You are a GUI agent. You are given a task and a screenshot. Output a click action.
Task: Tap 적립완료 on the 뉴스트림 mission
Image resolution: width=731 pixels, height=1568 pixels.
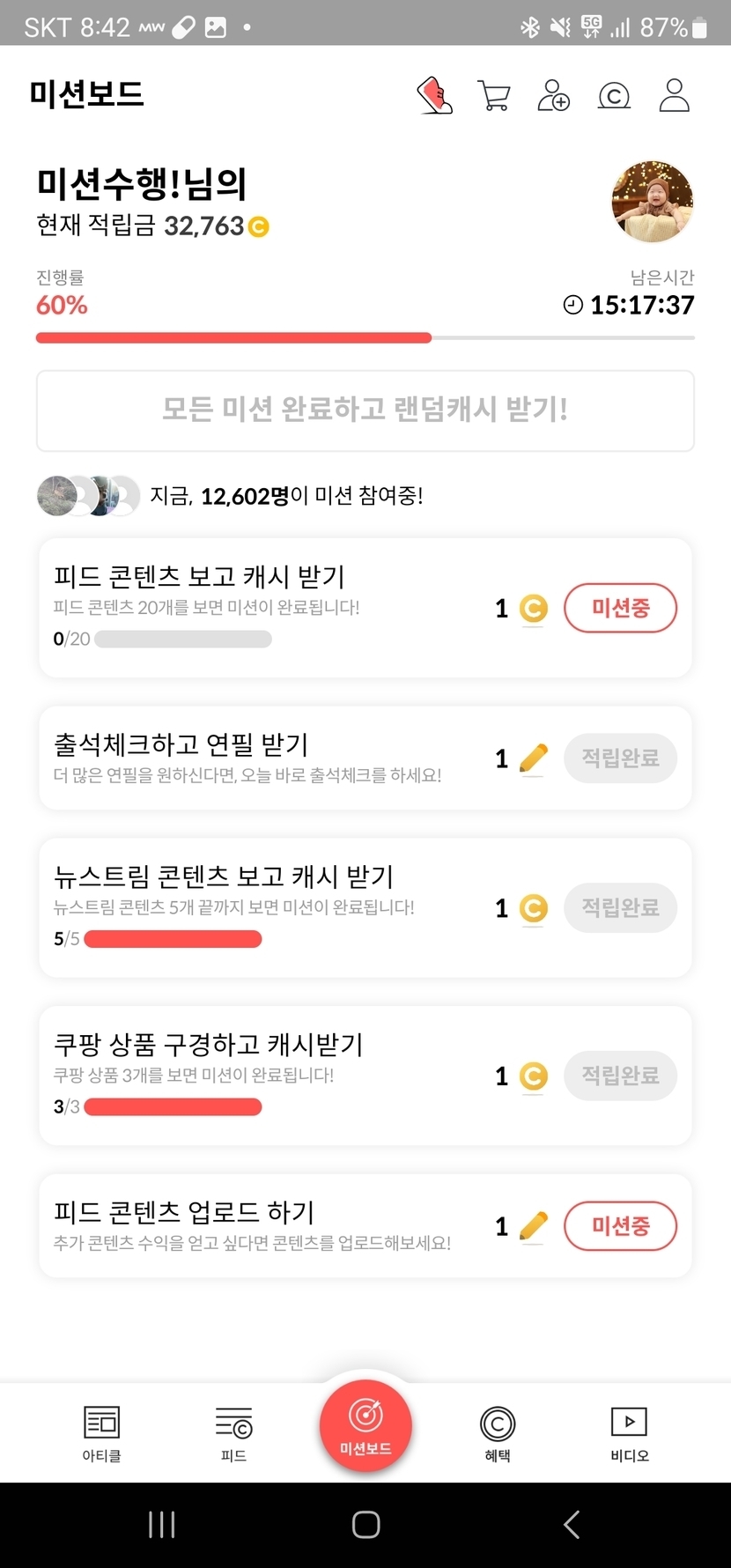click(x=620, y=907)
